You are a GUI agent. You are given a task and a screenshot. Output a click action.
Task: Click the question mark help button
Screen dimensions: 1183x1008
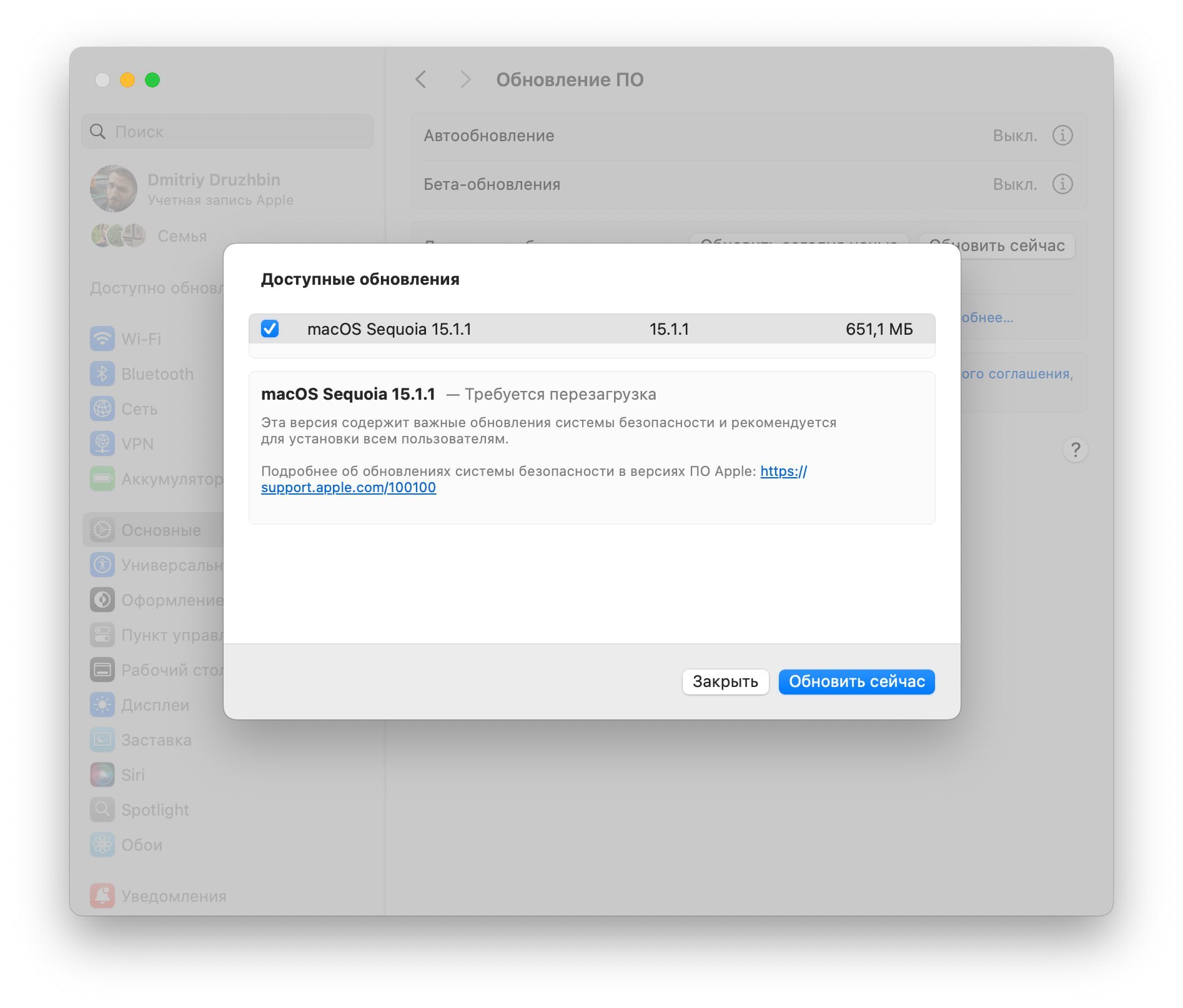[1075, 450]
